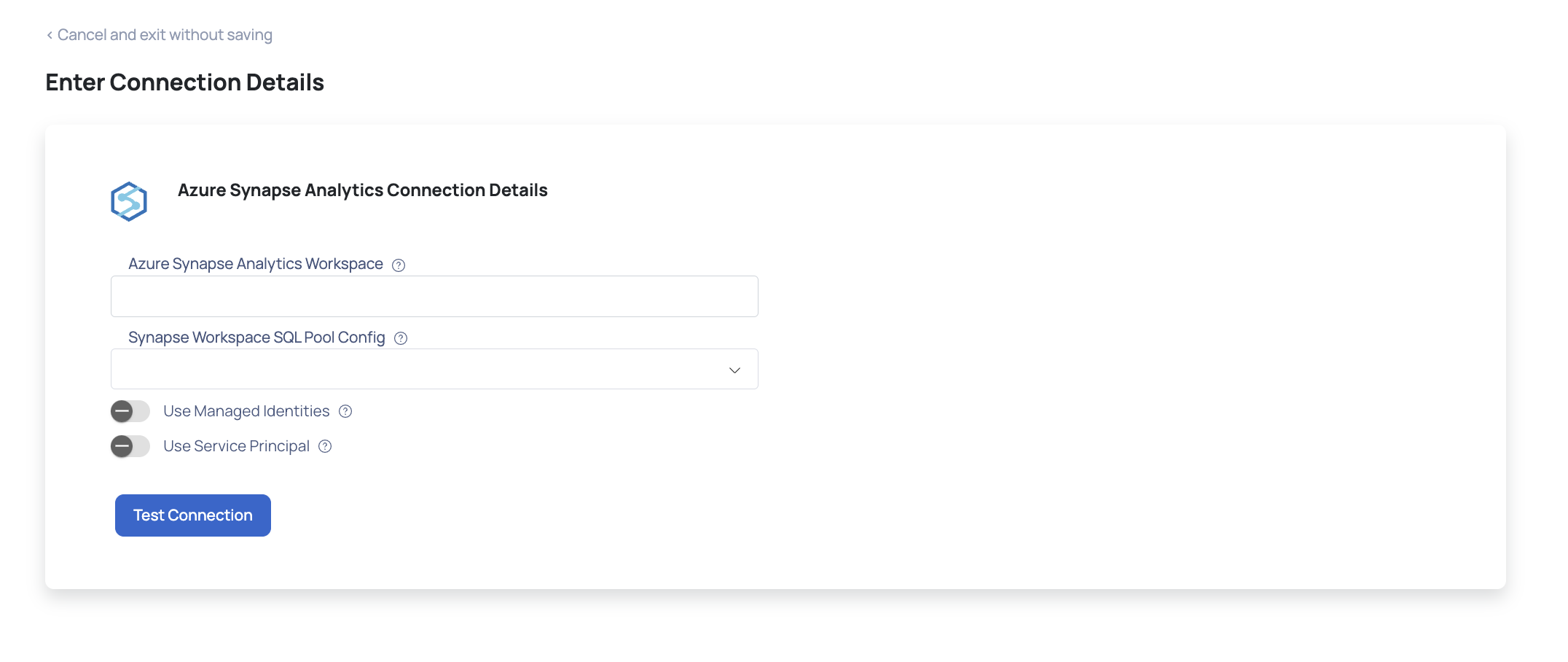Click the help icon beside Use Managed Identities
The image size is (1568, 662).
[345, 411]
